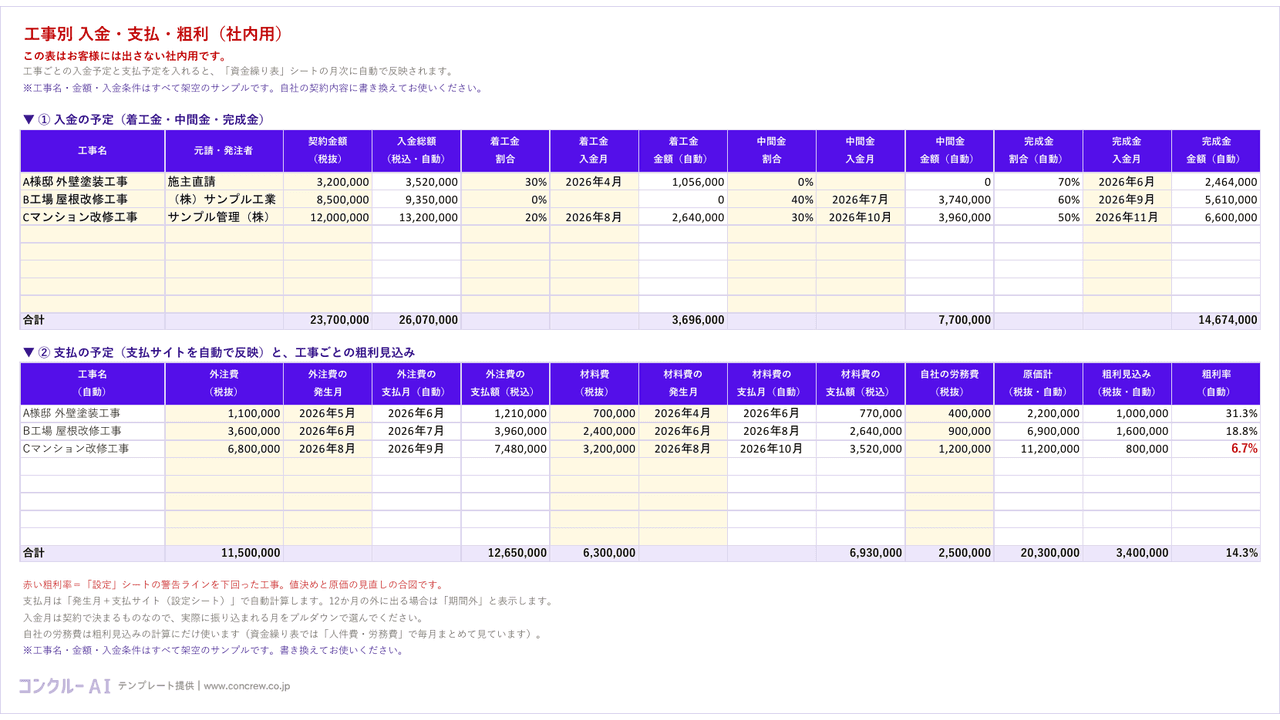Screen dimensions: 1280x720
Task: Select A様邸 外壁塗装工事 in the 入金 table
Action: tap(92, 182)
